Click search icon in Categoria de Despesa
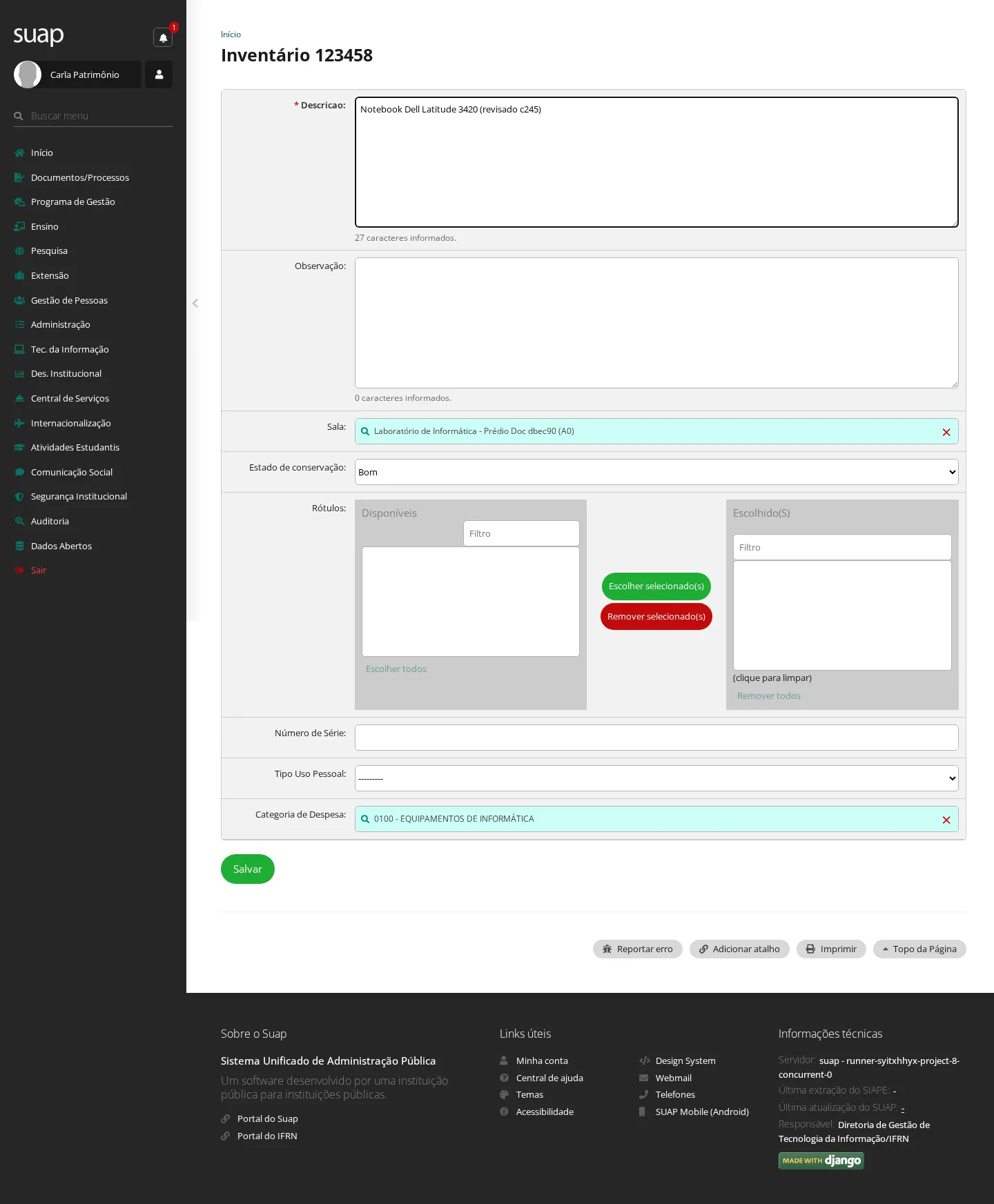 coord(365,819)
